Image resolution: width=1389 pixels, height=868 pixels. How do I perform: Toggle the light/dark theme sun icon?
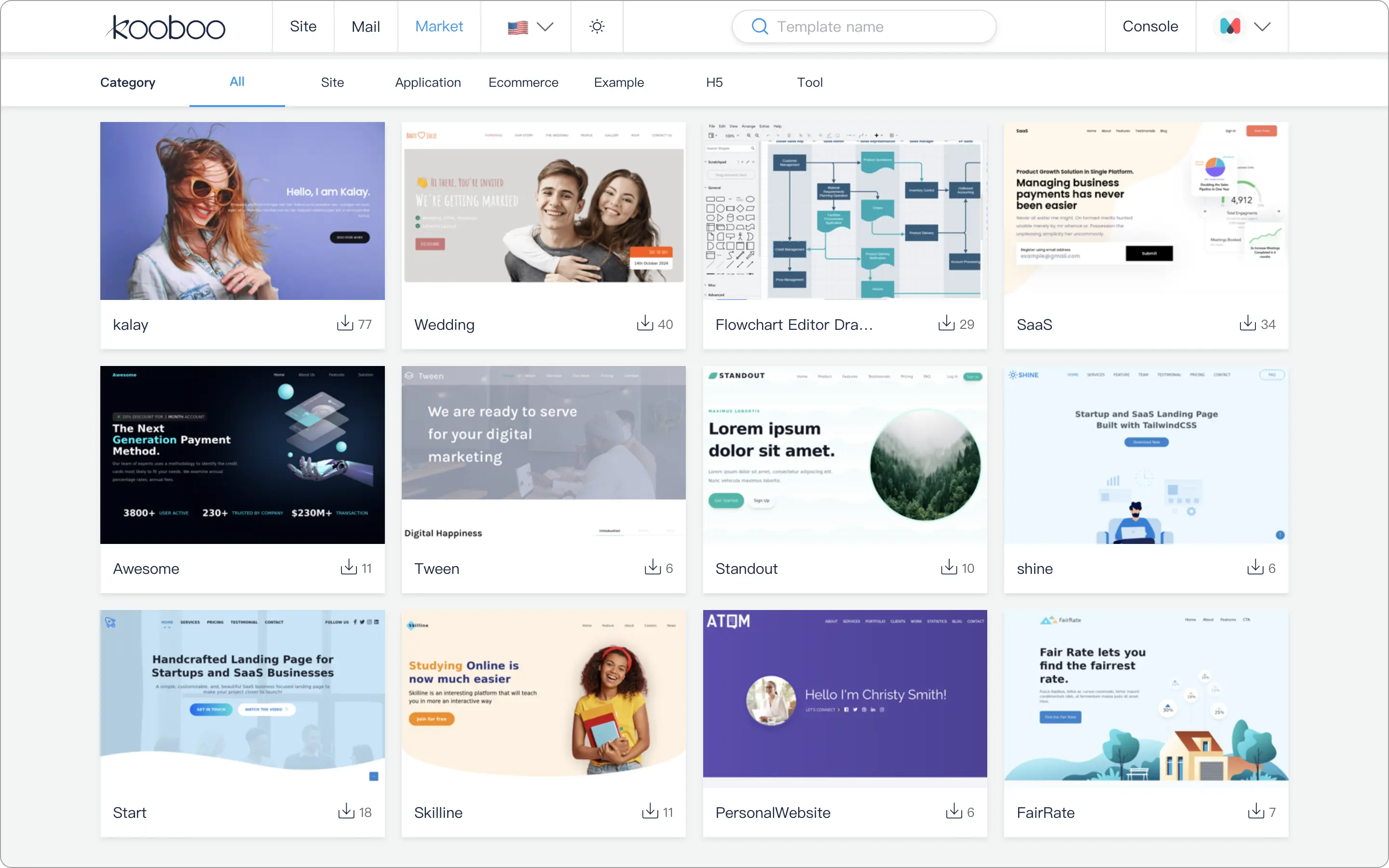[596, 27]
